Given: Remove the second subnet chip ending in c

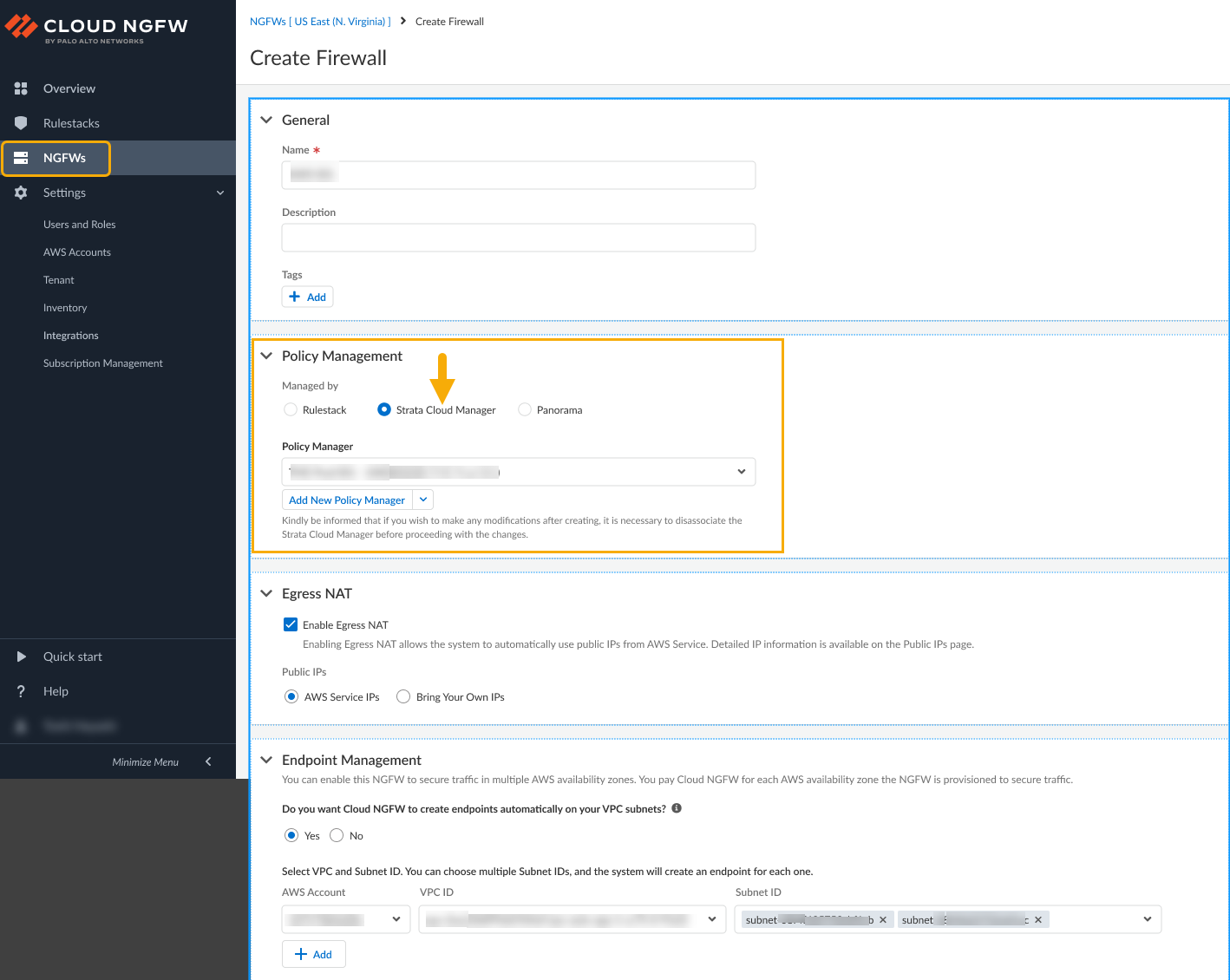Looking at the screenshot, I should 1038,920.
